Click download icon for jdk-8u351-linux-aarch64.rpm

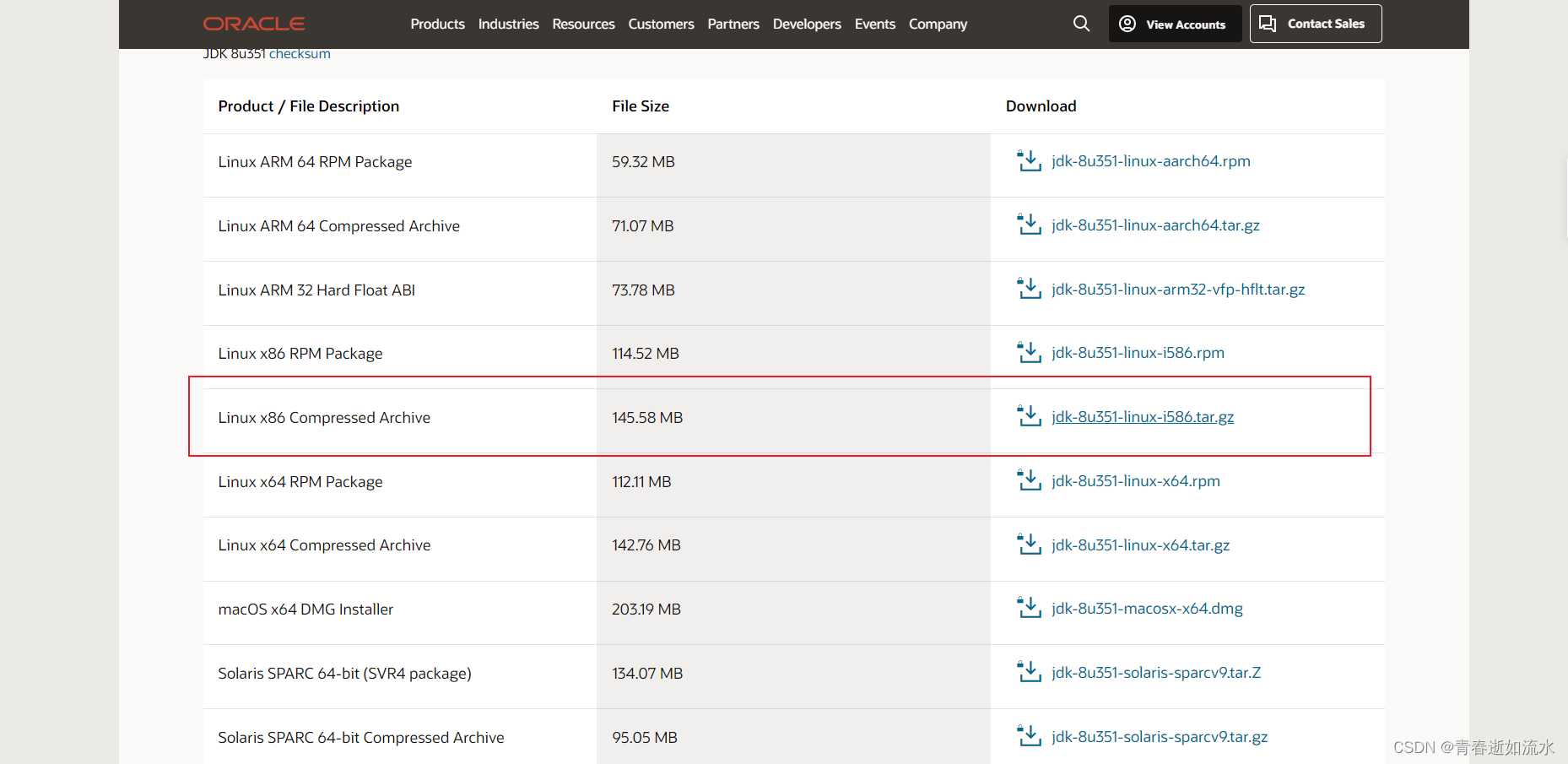pyautogui.click(x=1029, y=160)
